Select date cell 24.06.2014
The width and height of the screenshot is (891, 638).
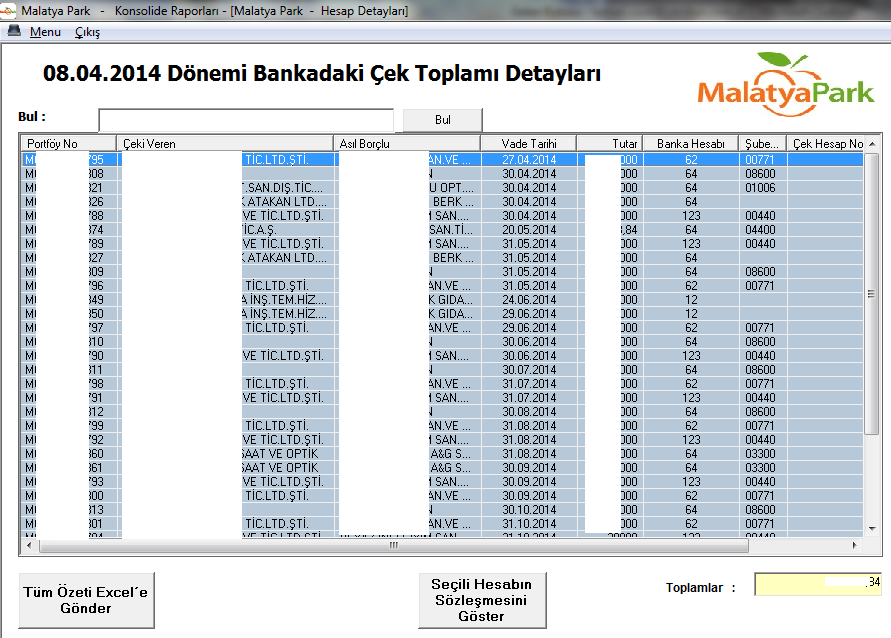[x=529, y=299]
